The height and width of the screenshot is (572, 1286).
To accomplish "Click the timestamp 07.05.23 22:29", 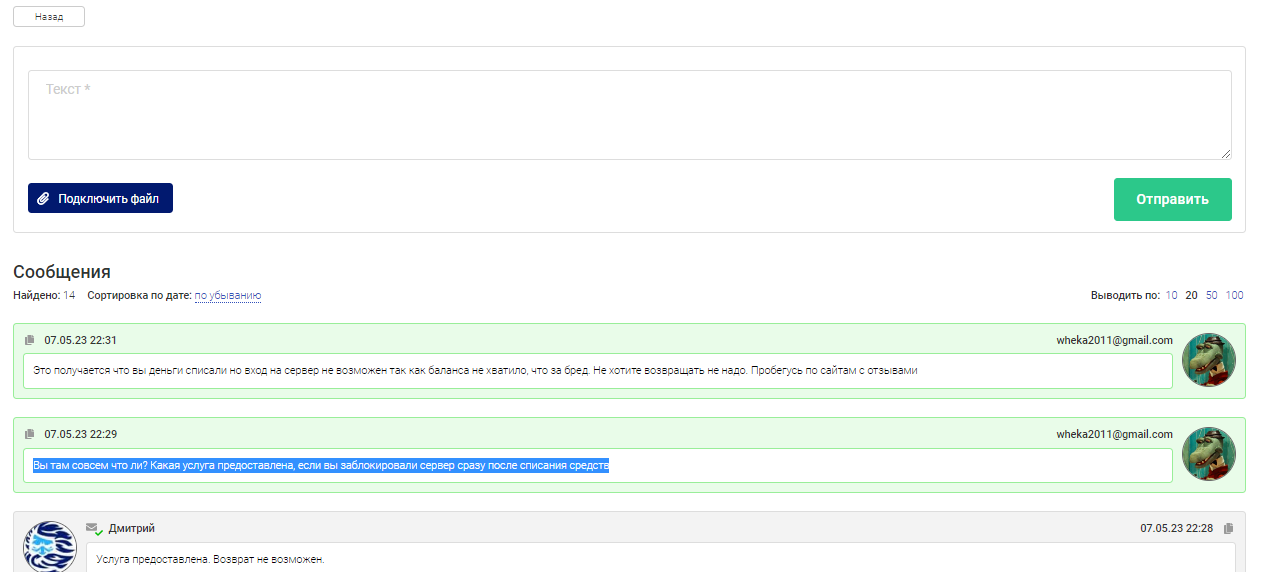I will point(80,434).
